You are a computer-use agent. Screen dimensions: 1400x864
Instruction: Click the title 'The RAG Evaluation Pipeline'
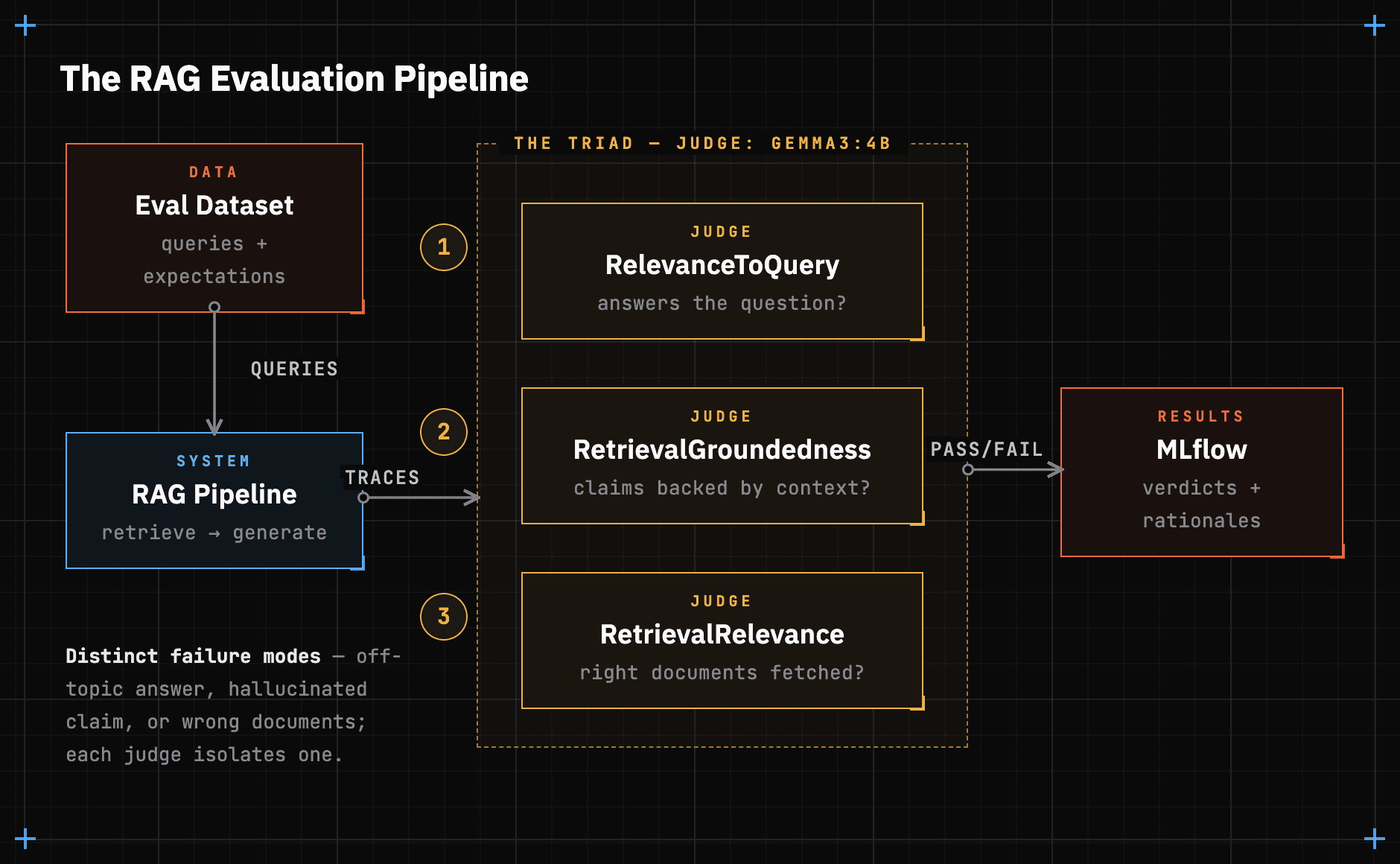pos(294,79)
